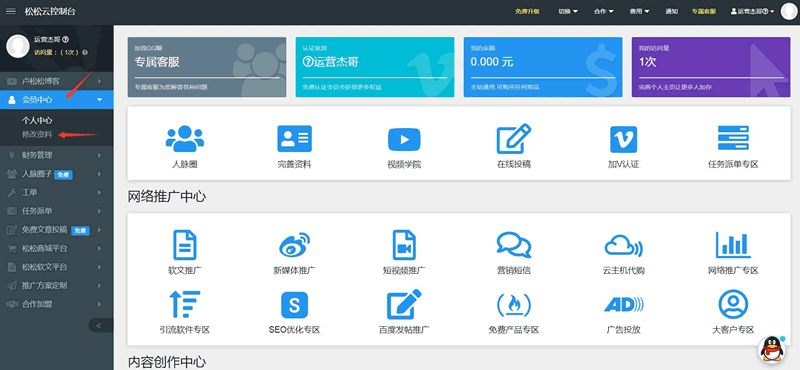800x370 pixels.
Task: Select 个人中心 submenu item
Action: pos(37,121)
